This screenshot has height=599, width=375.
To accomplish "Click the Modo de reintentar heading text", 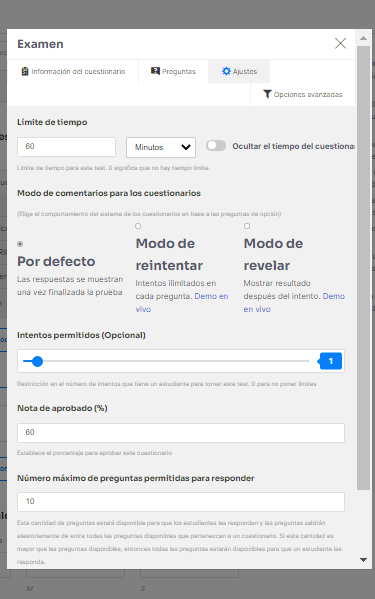I will pos(169,254).
